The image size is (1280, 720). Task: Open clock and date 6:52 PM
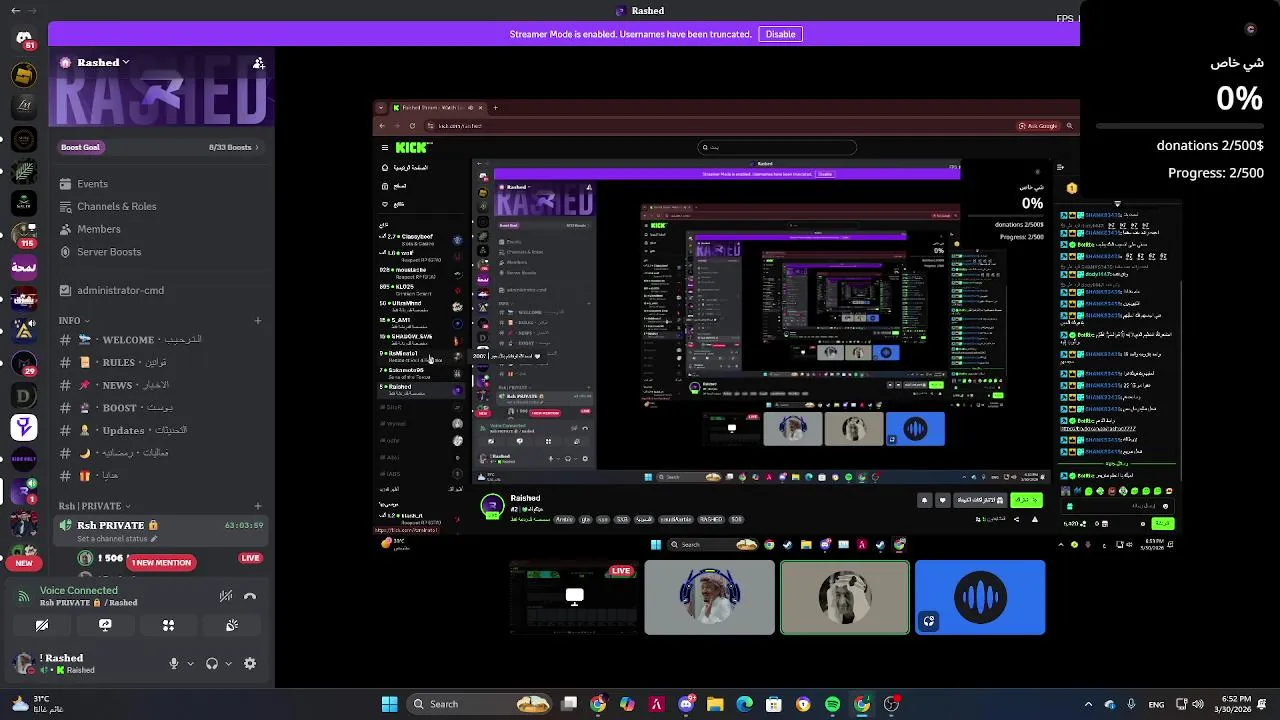(1234, 704)
